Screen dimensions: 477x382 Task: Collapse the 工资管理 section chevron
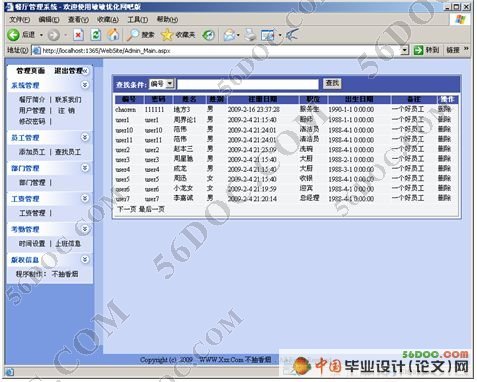coord(85,198)
